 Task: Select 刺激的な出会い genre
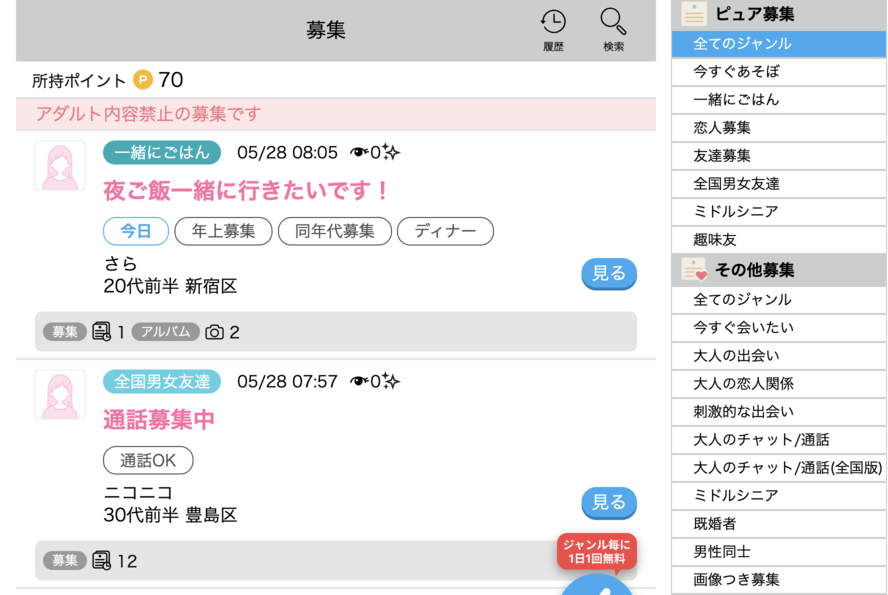[x=779, y=412]
